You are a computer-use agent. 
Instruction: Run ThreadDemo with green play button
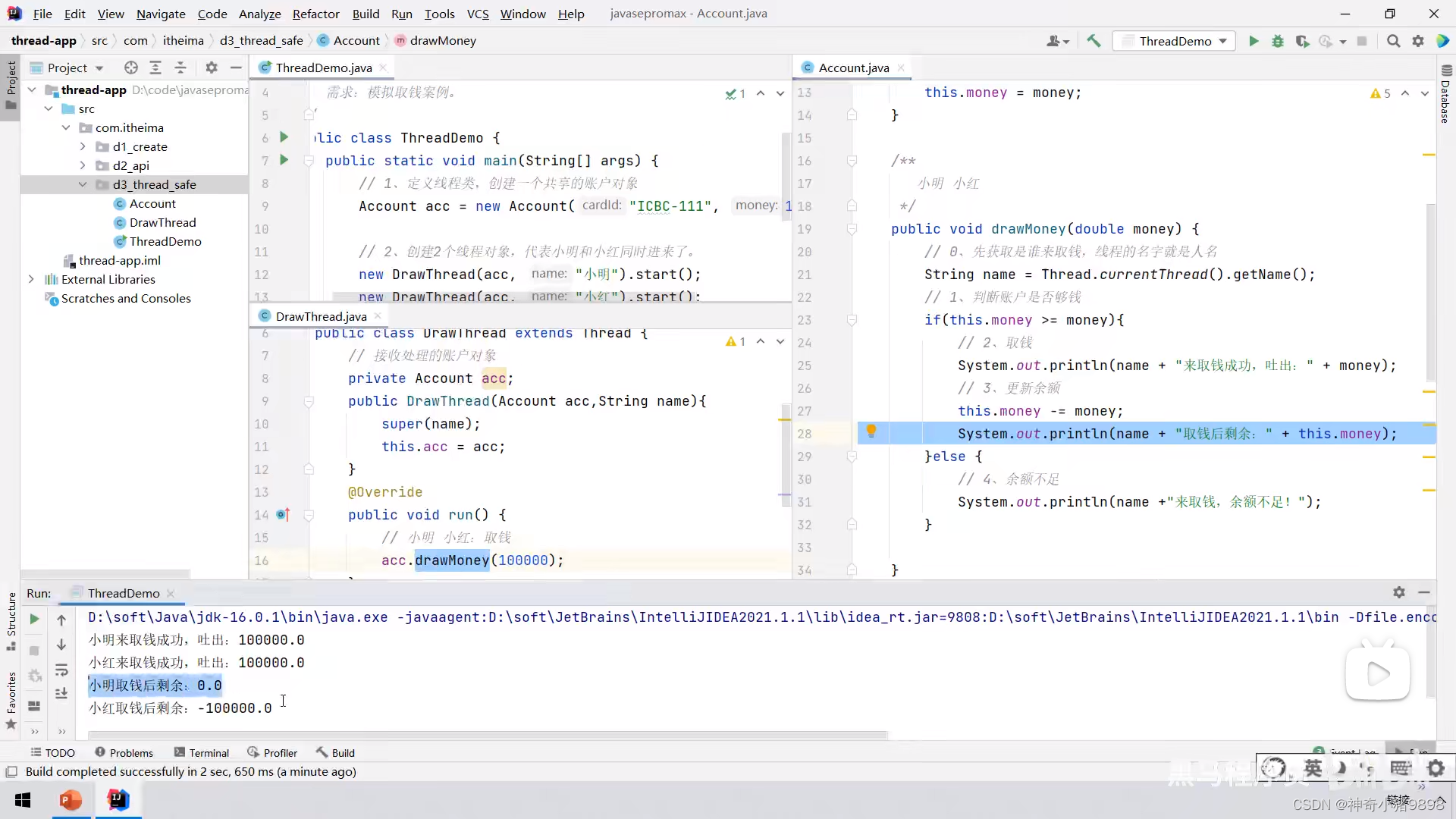point(1254,41)
